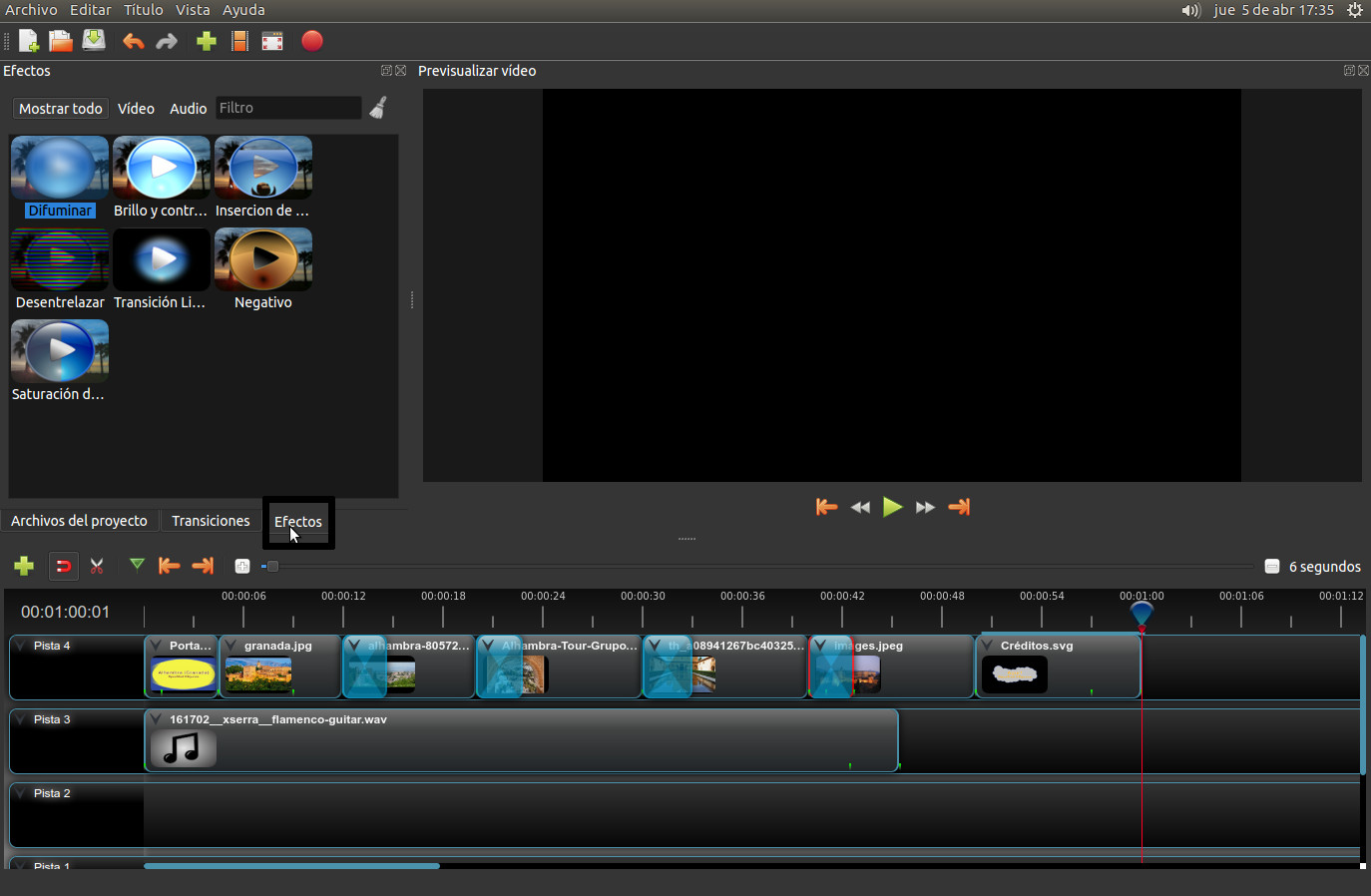Image resolution: width=1371 pixels, height=896 pixels.
Task: Export video with the red record button
Action: pyautogui.click(x=312, y=41)
